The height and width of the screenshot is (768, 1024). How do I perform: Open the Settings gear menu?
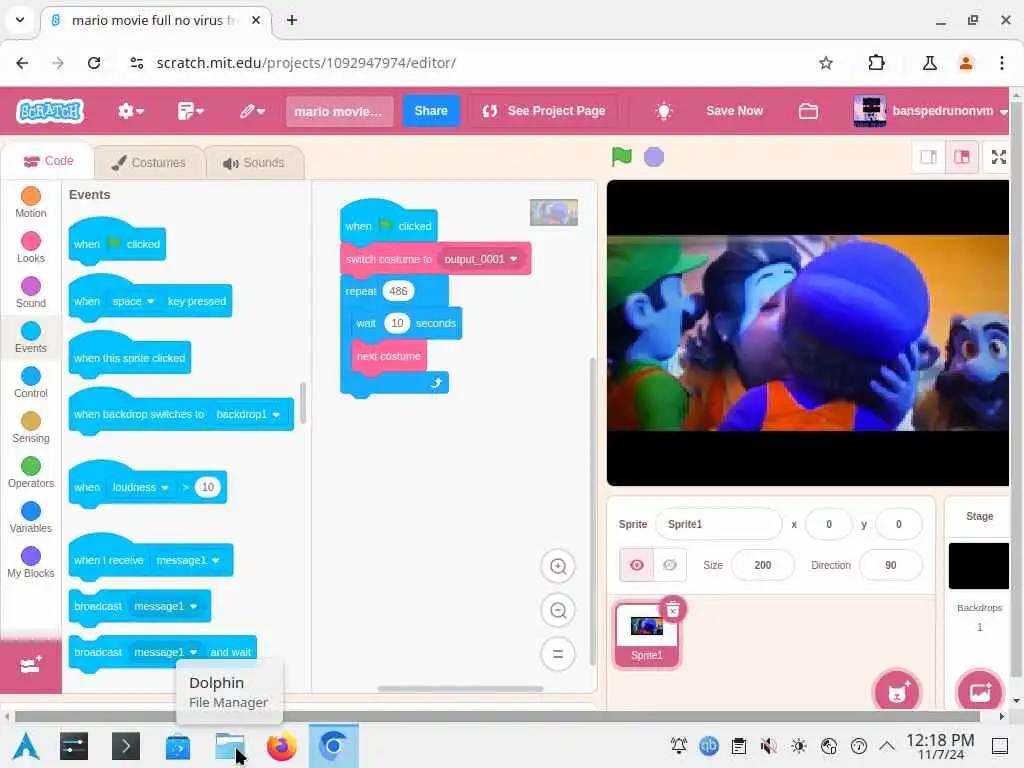[131, 111]
